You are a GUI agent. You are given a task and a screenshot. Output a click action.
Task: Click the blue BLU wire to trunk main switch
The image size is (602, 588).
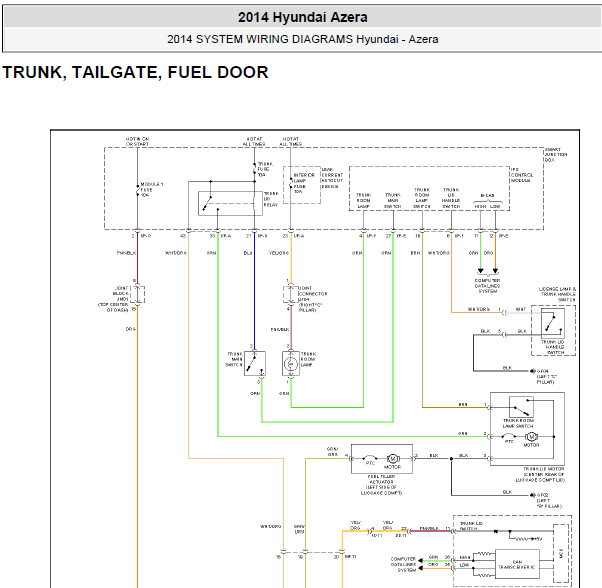click(255, 290)
